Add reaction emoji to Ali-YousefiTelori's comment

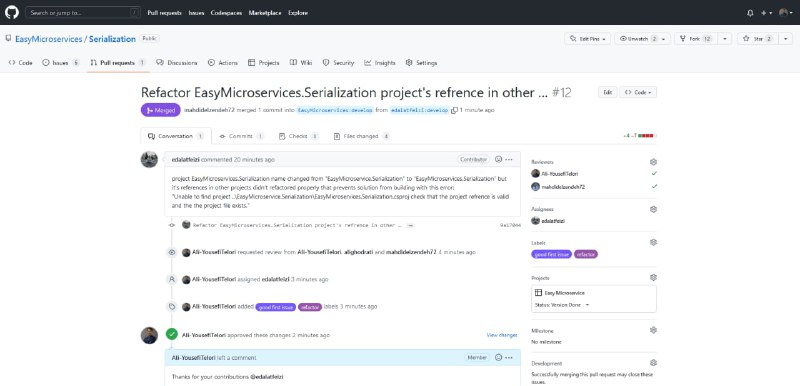coord(498,357)
